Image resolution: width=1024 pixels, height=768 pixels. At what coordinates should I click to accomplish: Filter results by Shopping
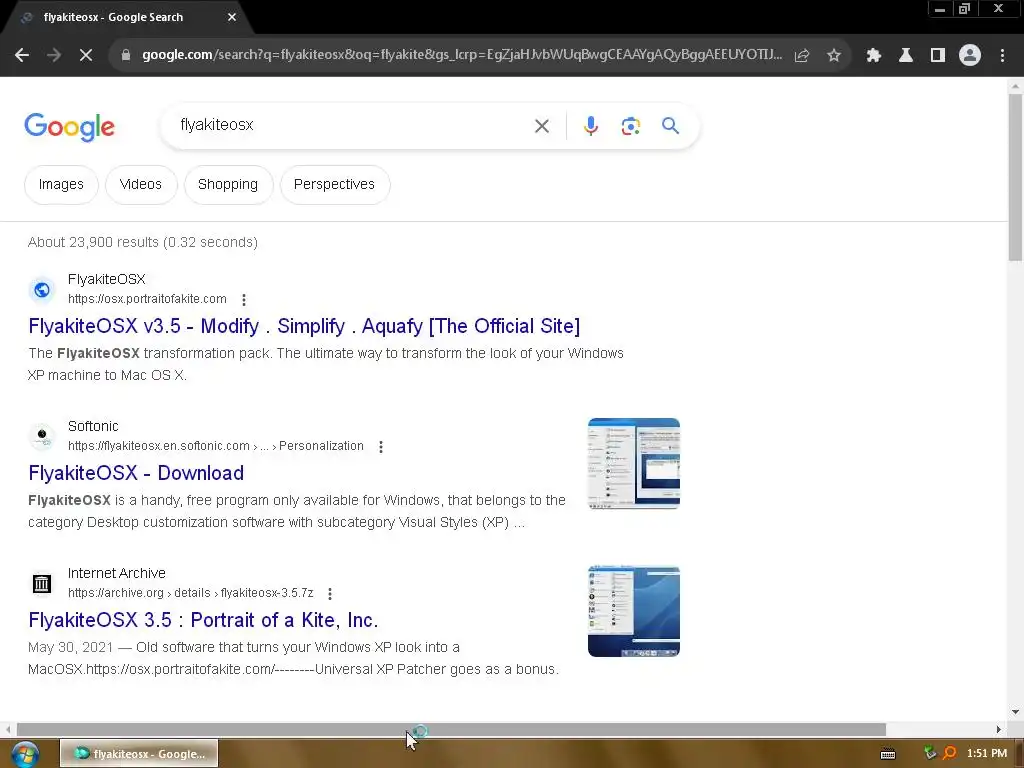click(x=228, y=185)
